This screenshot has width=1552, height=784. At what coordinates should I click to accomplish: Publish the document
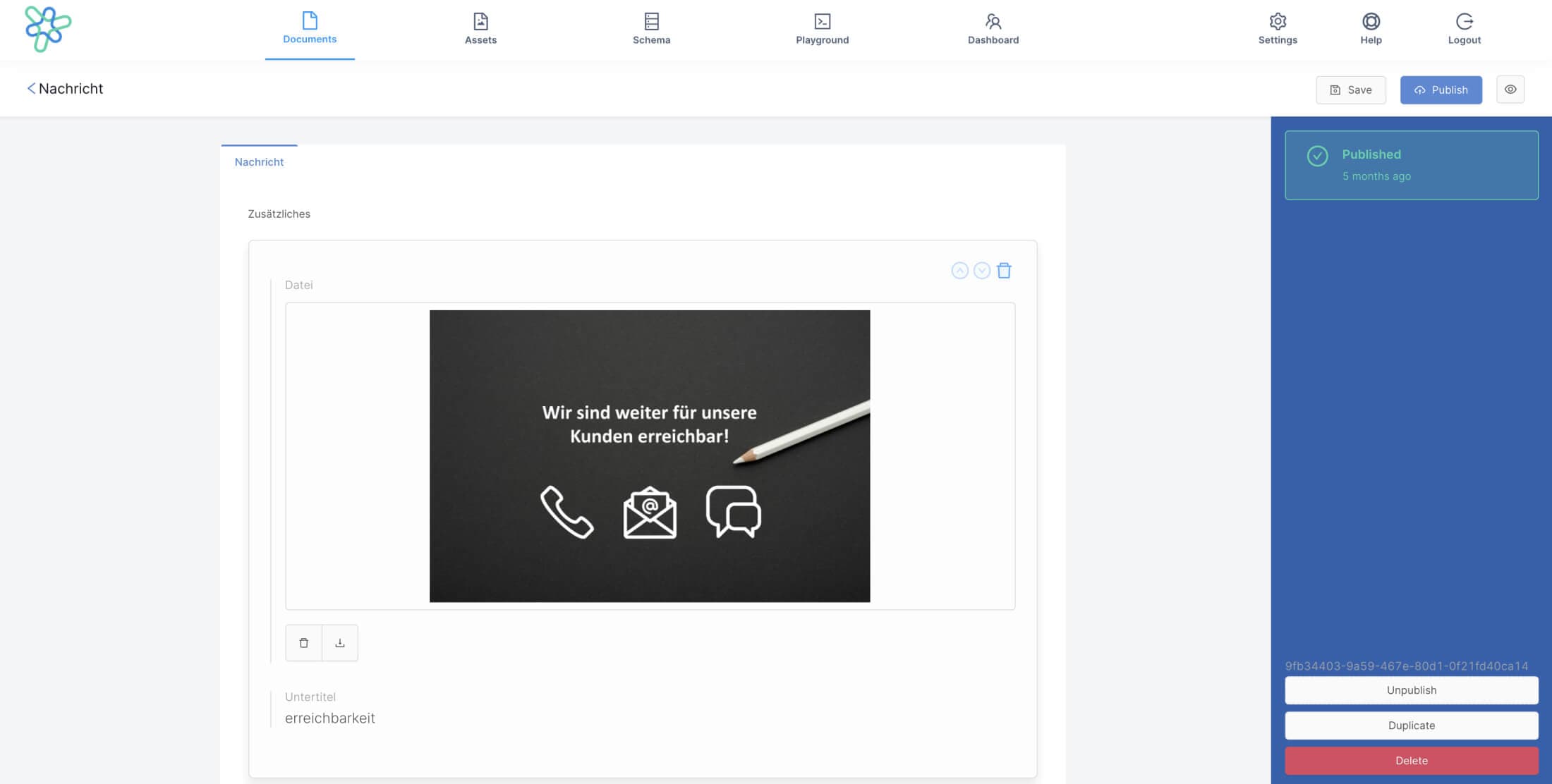point(1441,90)
